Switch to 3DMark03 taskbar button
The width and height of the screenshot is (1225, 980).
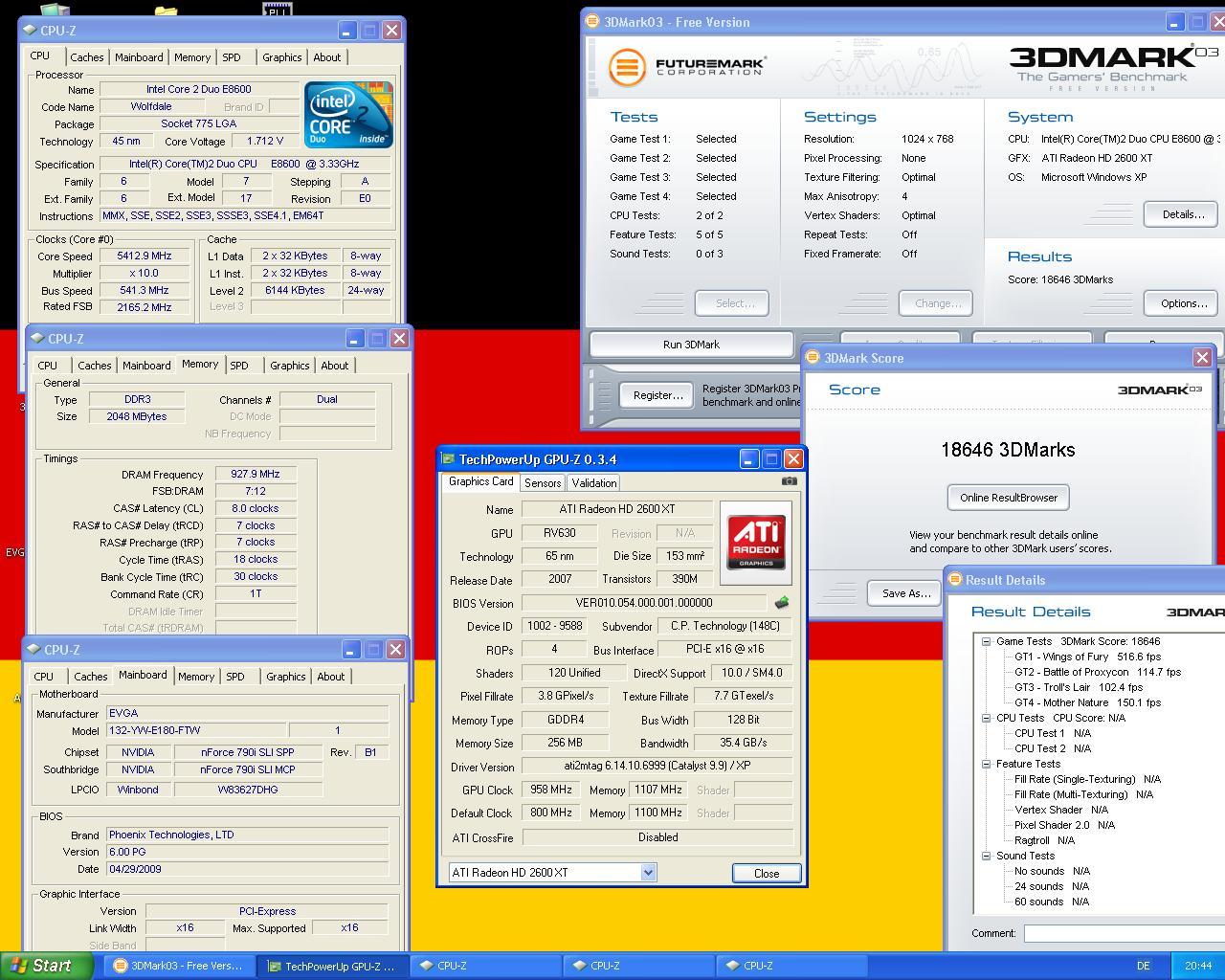click(x=179, y=966)
